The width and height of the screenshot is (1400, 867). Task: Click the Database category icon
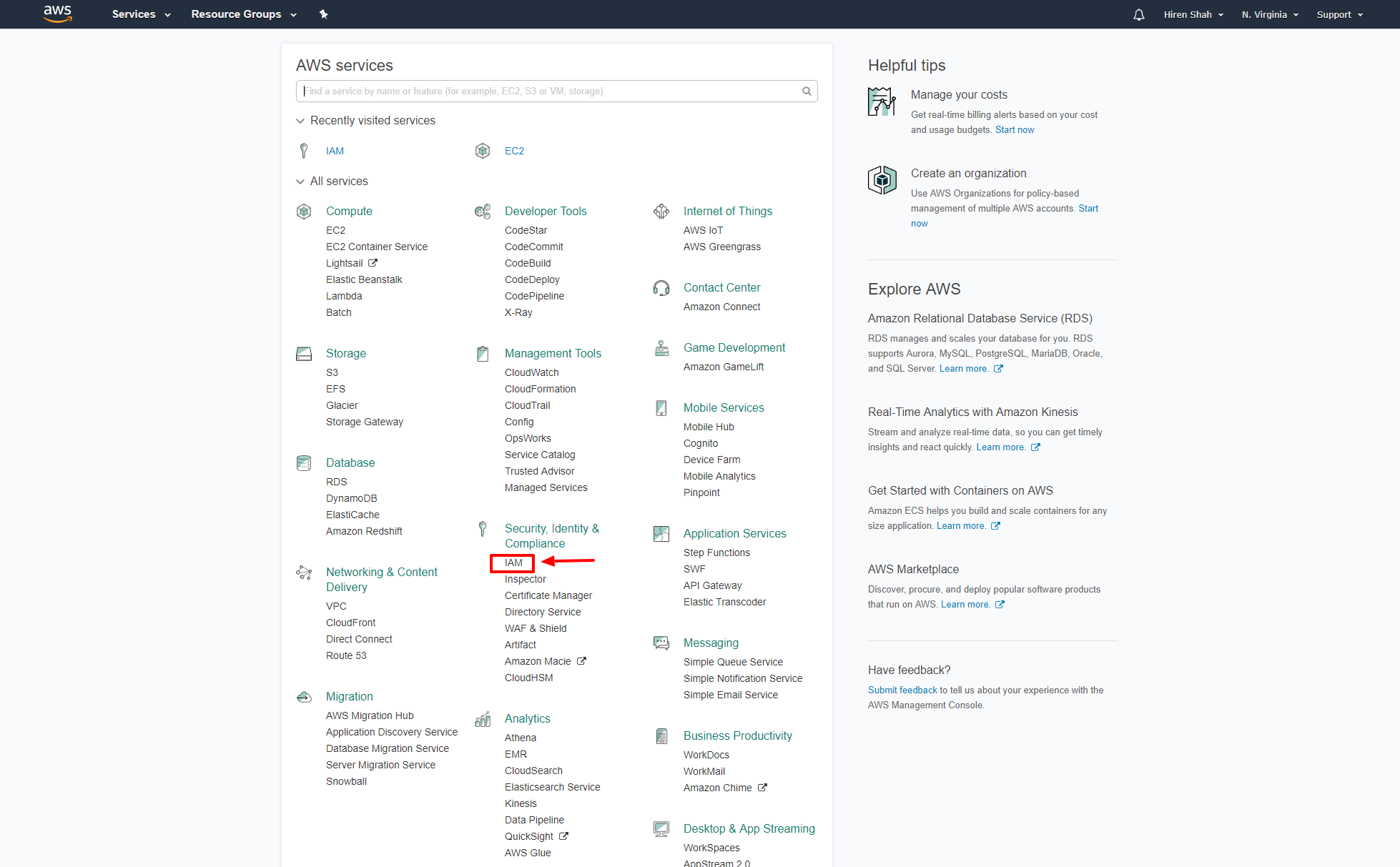click(x=304, y=462)
